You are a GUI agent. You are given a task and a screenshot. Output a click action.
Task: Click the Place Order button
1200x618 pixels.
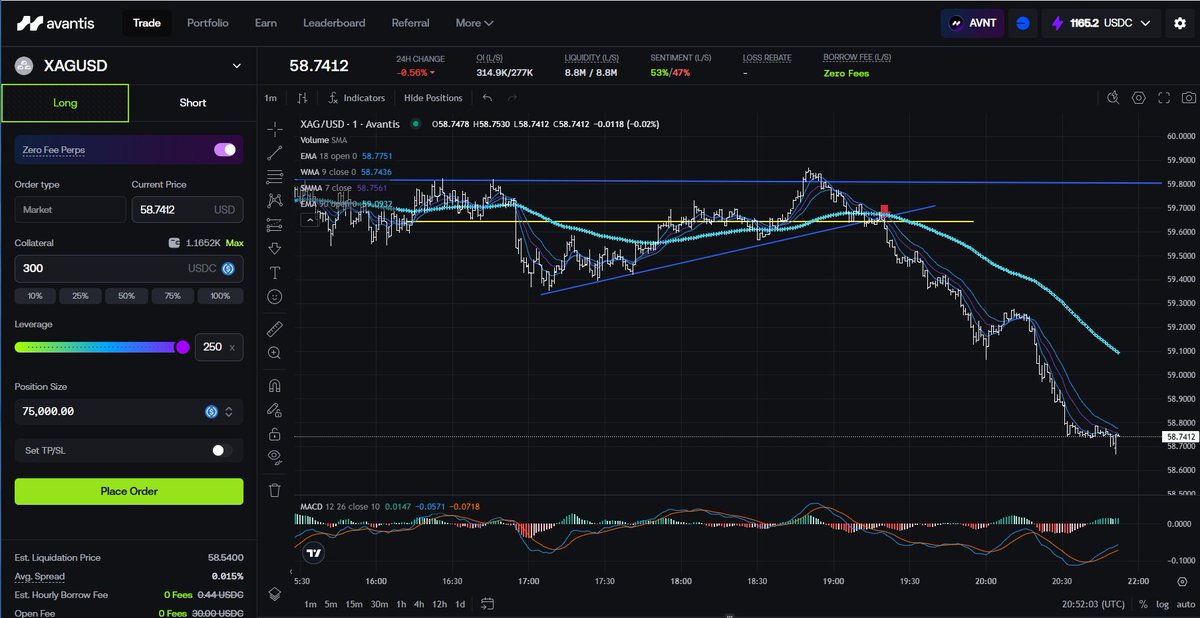tap(129, 491)
